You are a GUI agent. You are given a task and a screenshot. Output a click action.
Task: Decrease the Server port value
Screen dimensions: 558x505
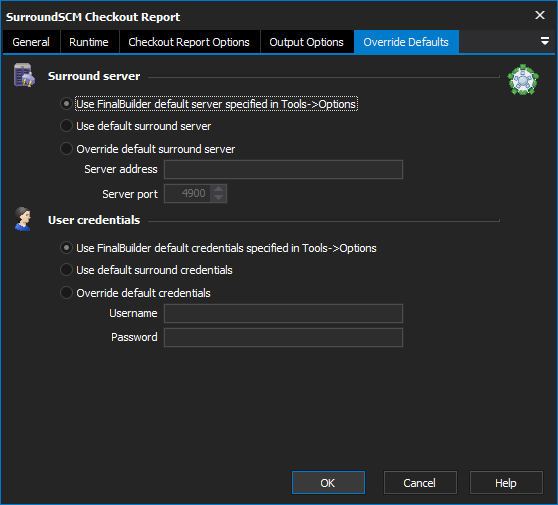pyautogui.click(x=219, y=198)
